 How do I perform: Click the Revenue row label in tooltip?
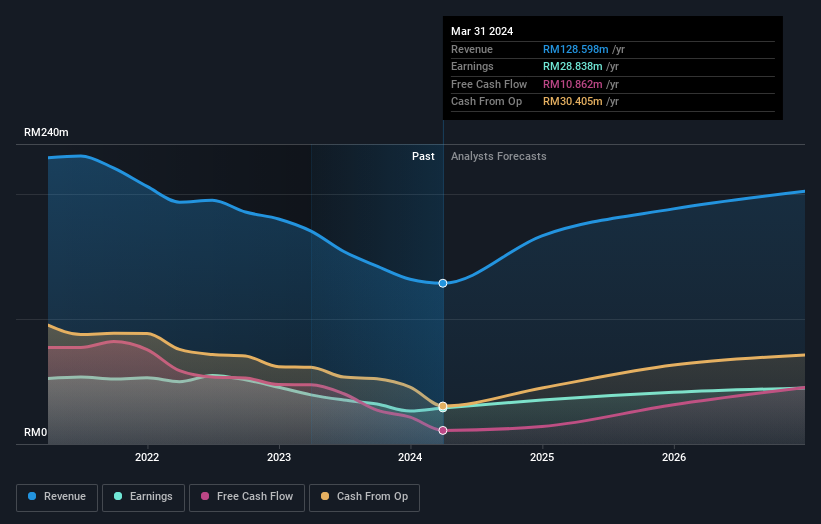472,49
